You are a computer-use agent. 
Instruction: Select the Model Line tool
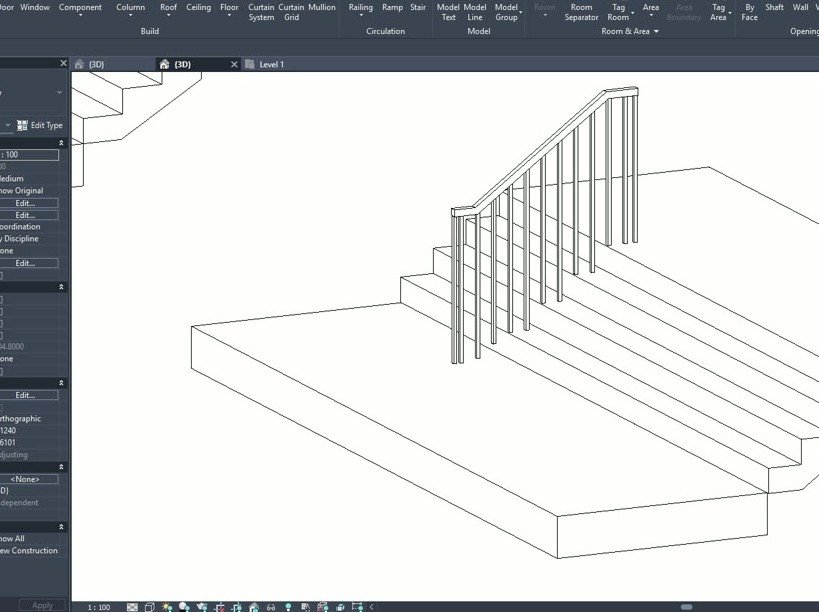475,12
